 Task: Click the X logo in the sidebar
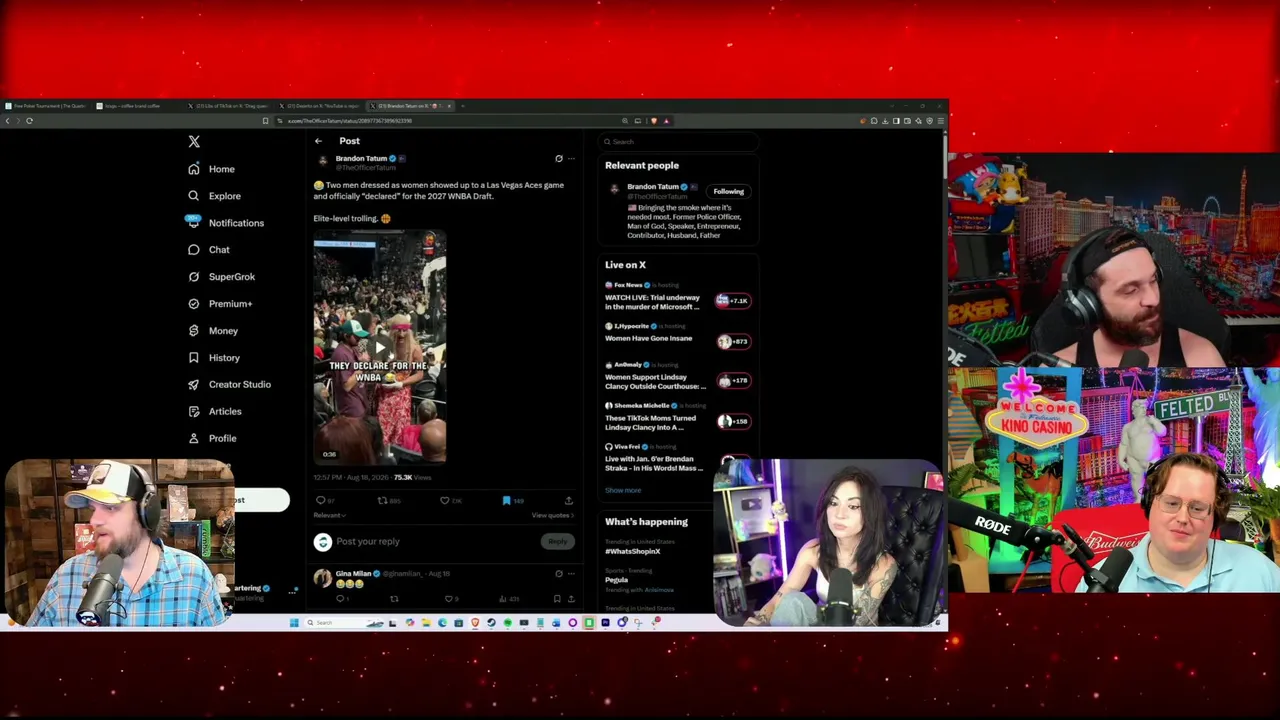pyautogui.click(x=194, y=142)
